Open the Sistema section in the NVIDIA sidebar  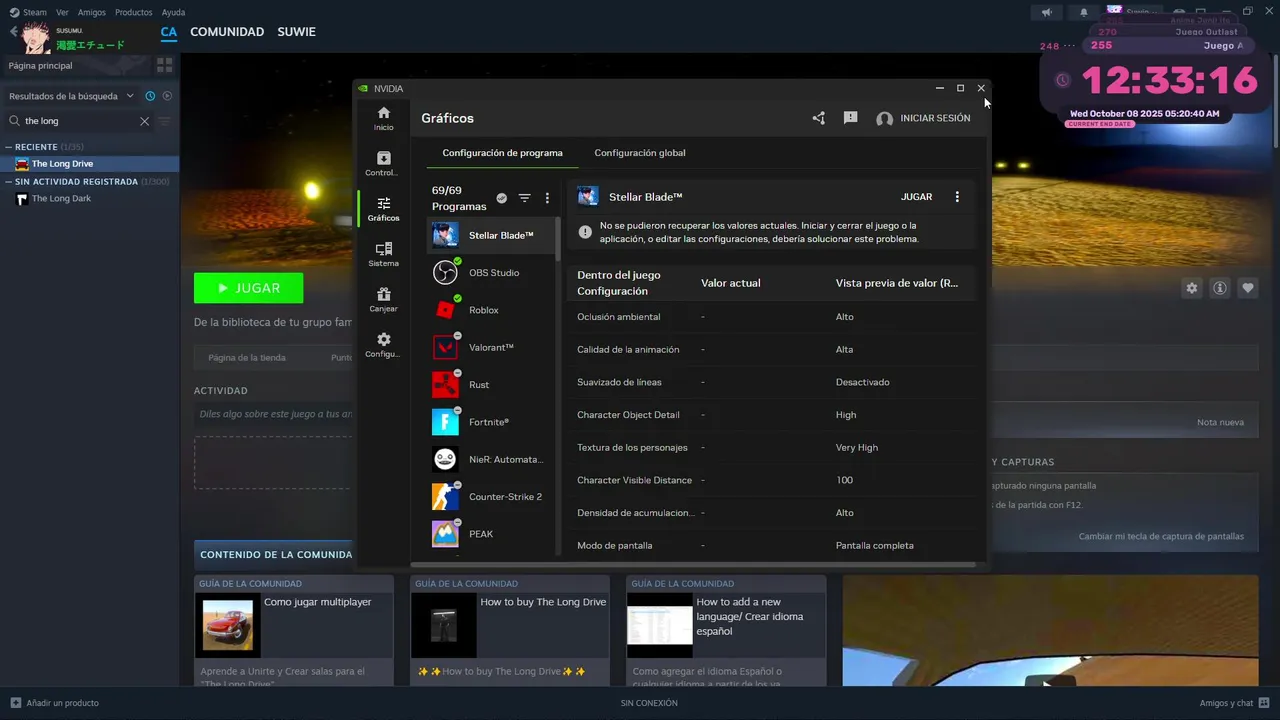[383, 254]
